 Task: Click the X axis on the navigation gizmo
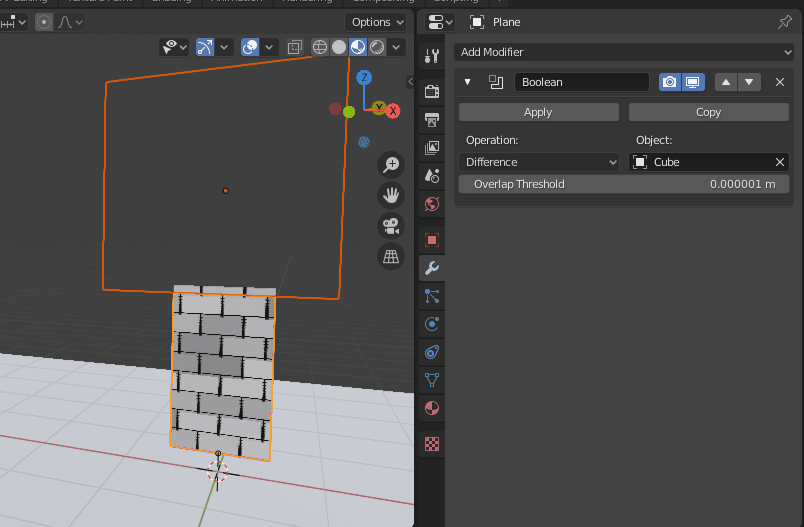point(393,111)
